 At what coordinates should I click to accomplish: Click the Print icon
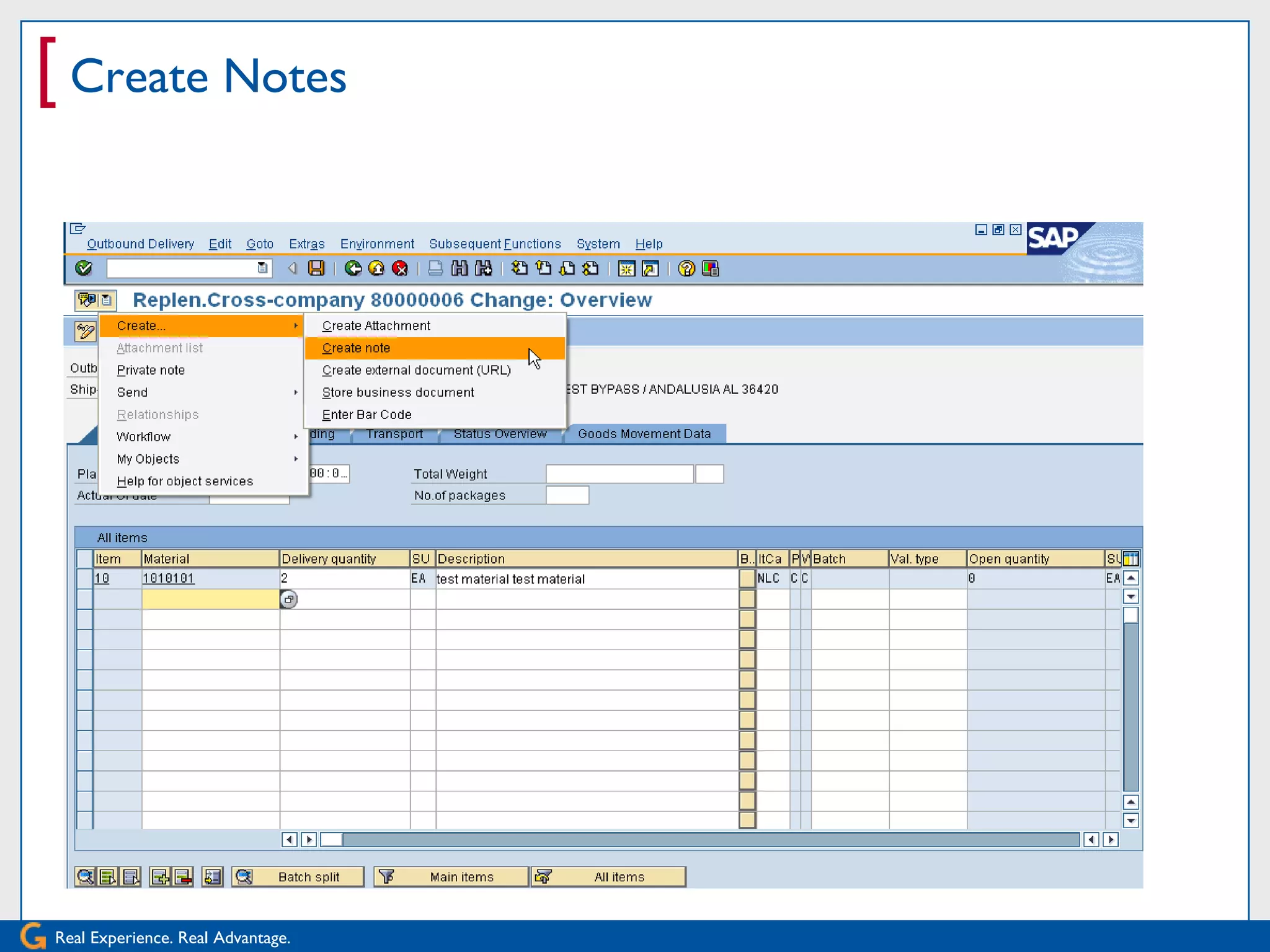[x=436, y=268]
